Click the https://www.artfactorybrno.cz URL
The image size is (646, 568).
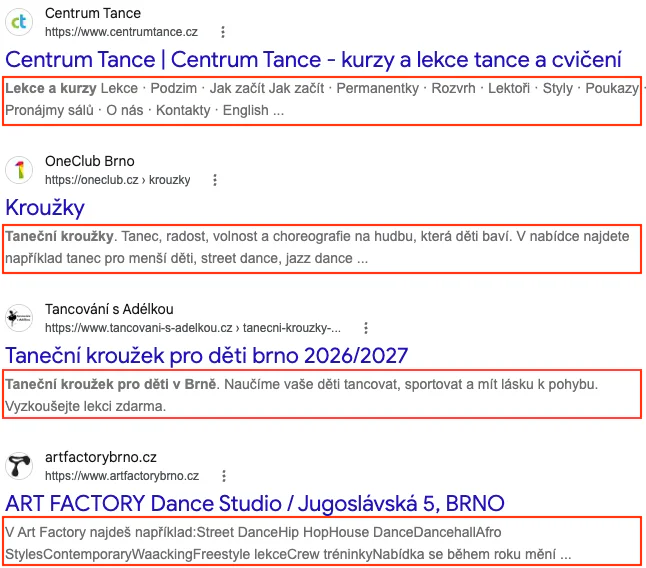tap(122, 476)
